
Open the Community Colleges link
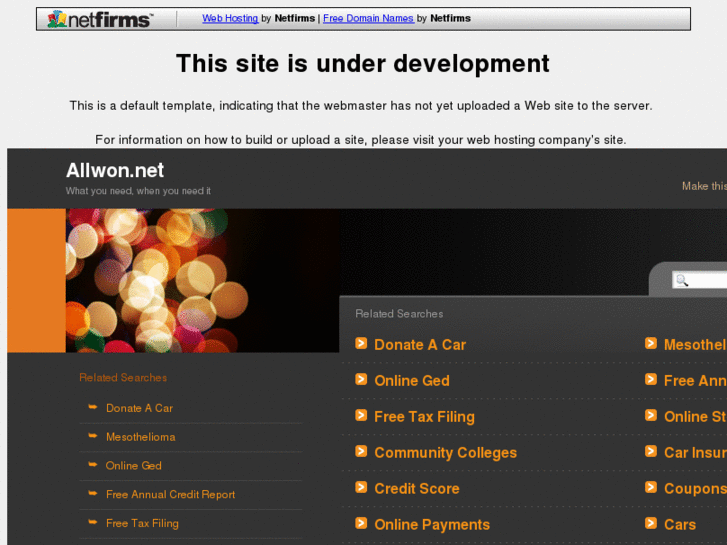[x=445, y=452]
